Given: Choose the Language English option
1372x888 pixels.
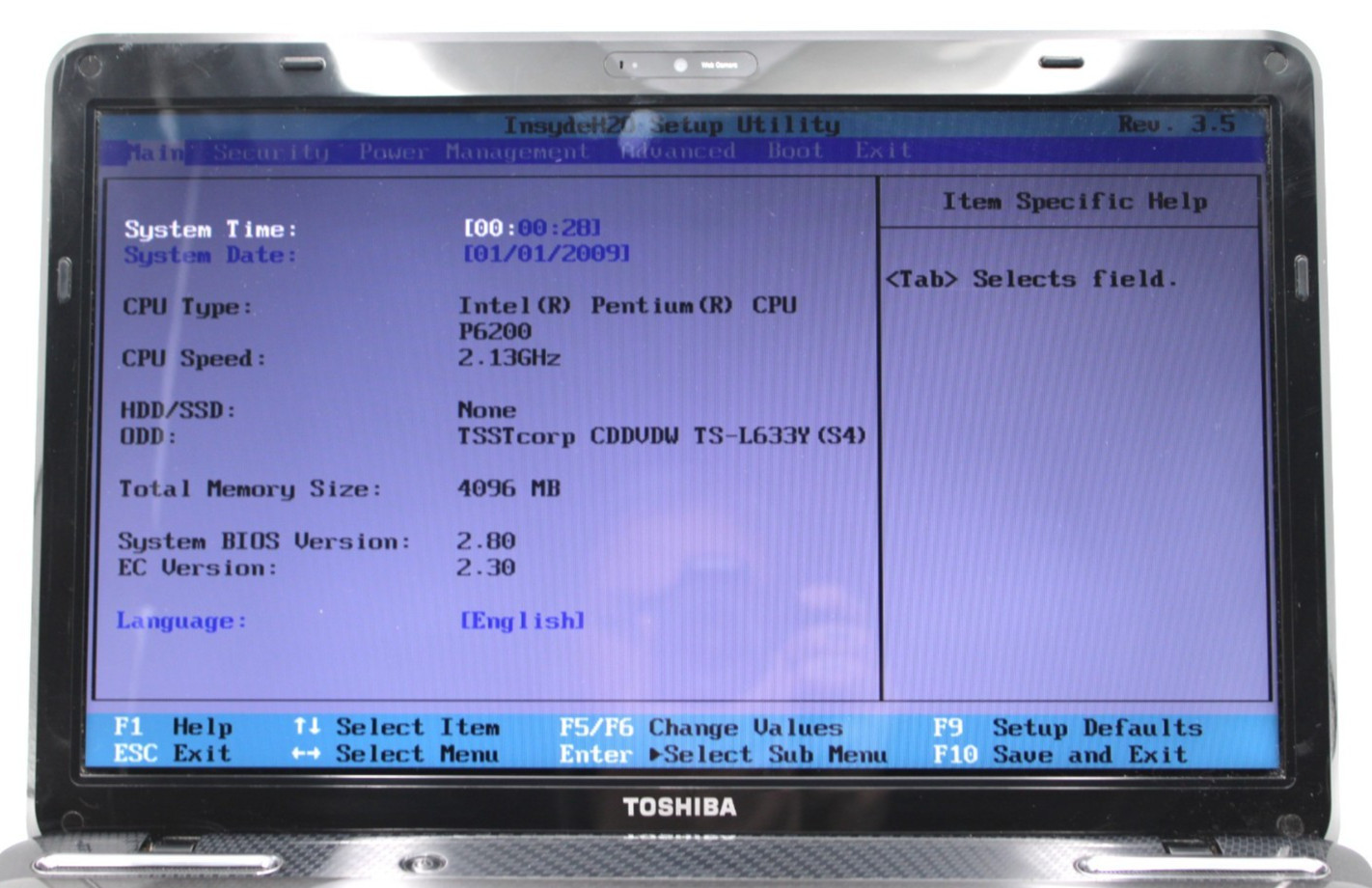Looking at the screenshot, I should click(x=522, y=620).
